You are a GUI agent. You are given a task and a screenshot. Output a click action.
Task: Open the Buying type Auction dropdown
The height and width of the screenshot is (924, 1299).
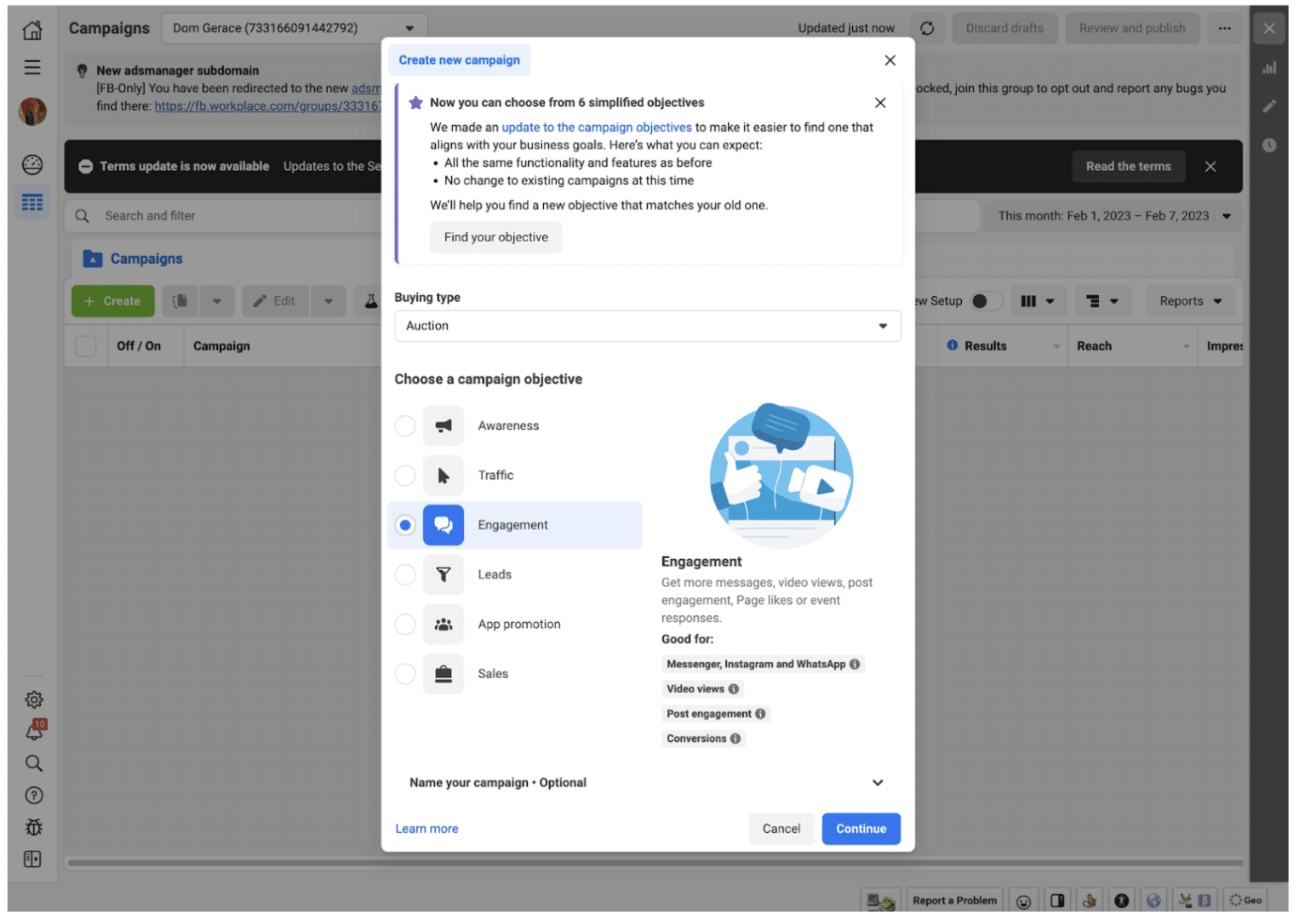coord(648,326)
